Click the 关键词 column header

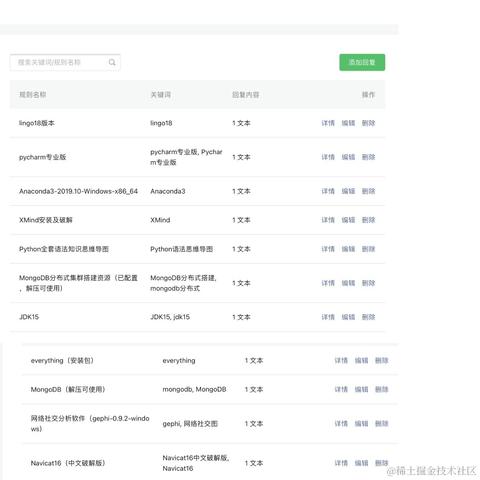(161, 95)
